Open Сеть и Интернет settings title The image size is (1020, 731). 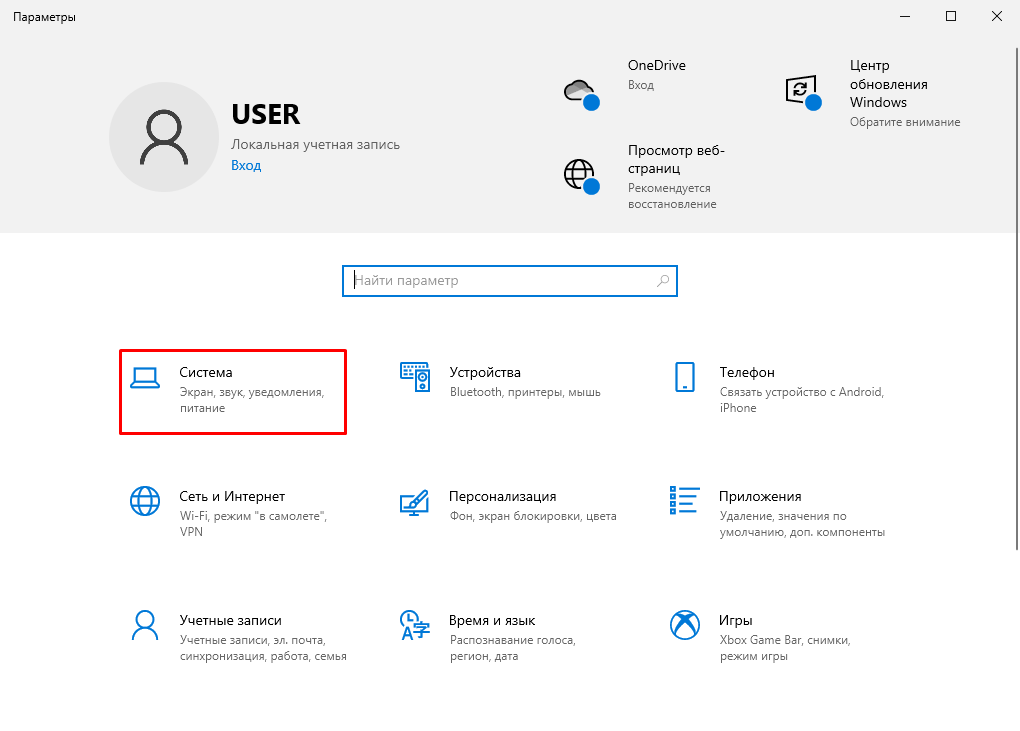232,496
